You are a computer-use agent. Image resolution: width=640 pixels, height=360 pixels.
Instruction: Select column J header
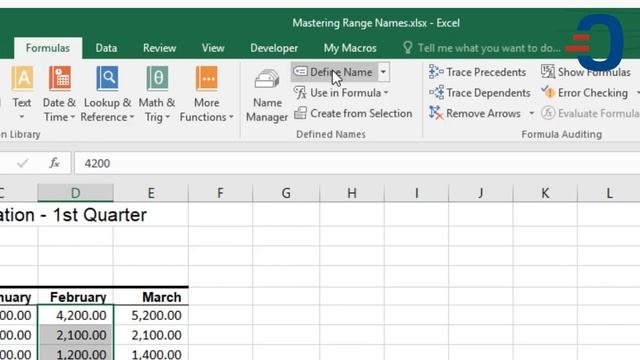[481, 193]
